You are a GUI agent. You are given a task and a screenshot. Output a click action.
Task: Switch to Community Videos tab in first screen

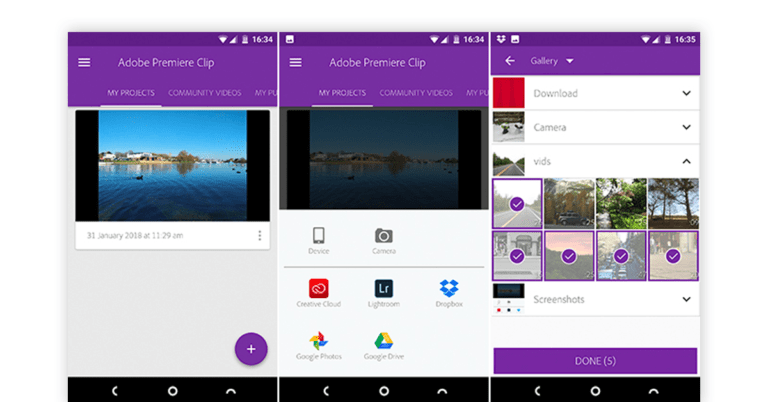pyautogui.click(x=204, y=93)
